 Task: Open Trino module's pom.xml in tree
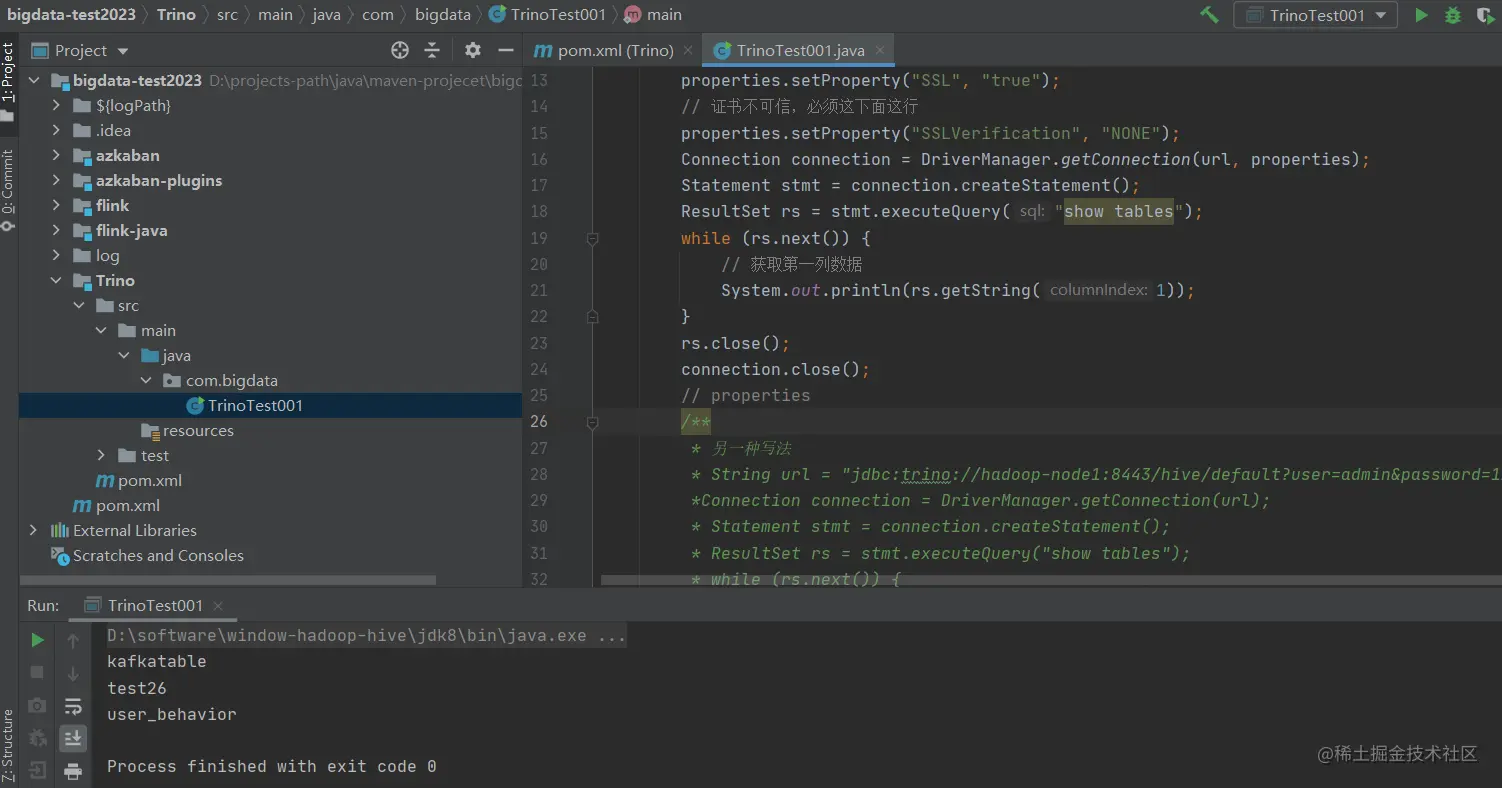(149, 480)
